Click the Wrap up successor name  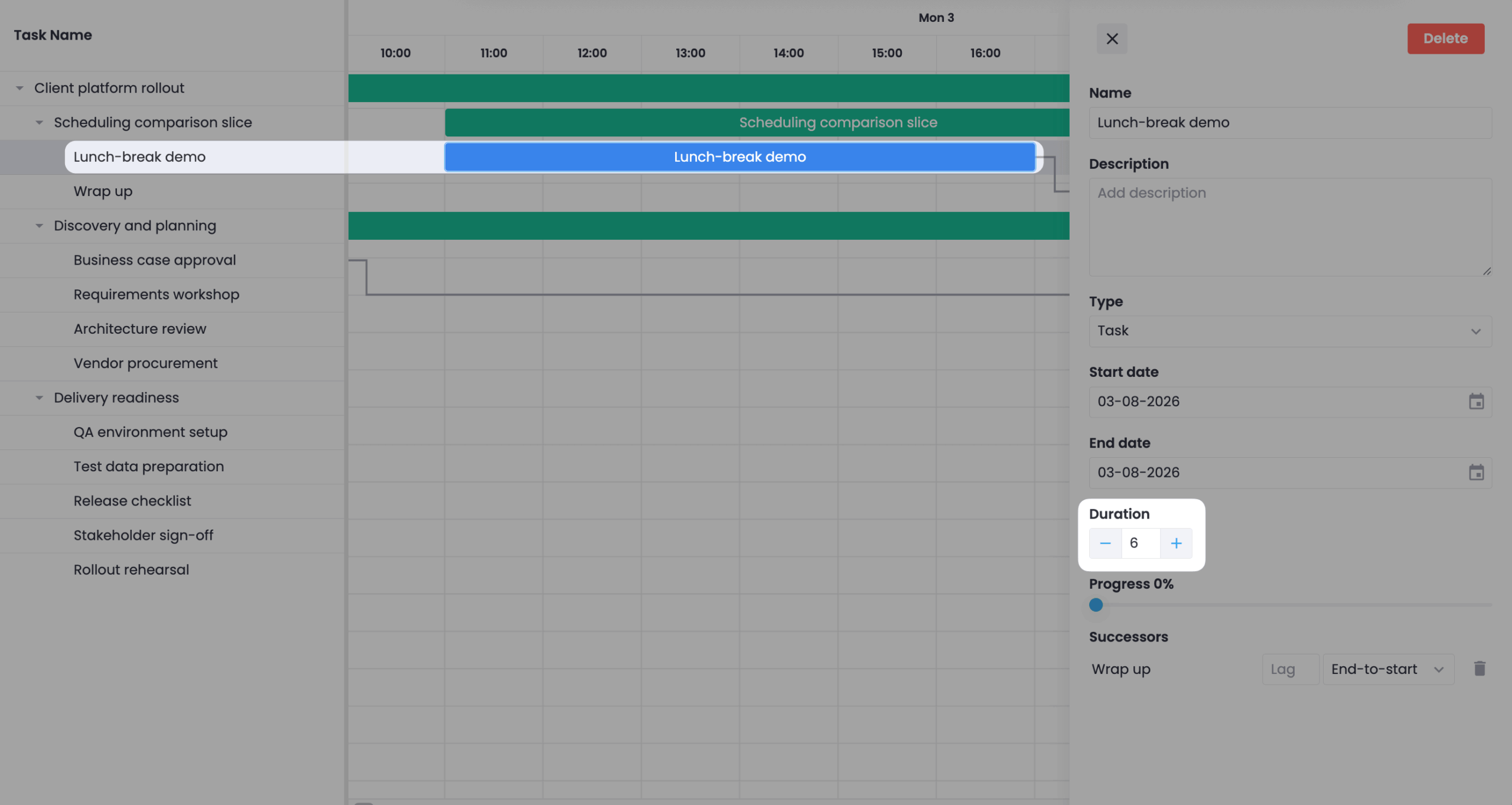pyautogui.click(x=1120, y=669)
